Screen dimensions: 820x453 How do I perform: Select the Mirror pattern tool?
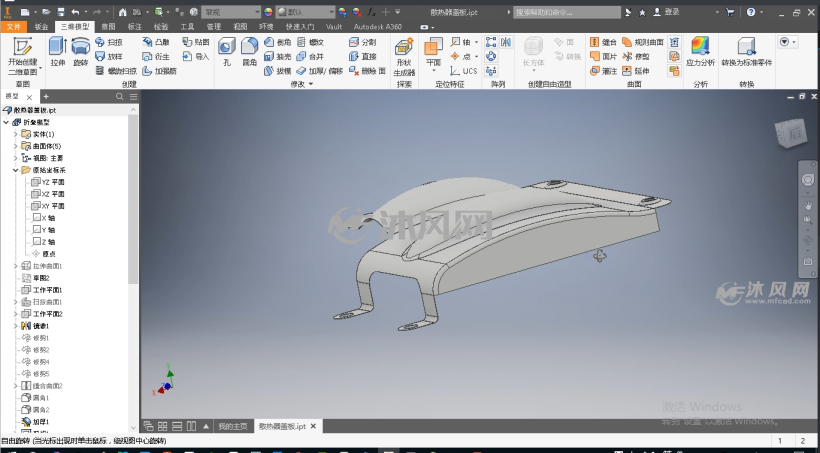(x=506, y=42)
